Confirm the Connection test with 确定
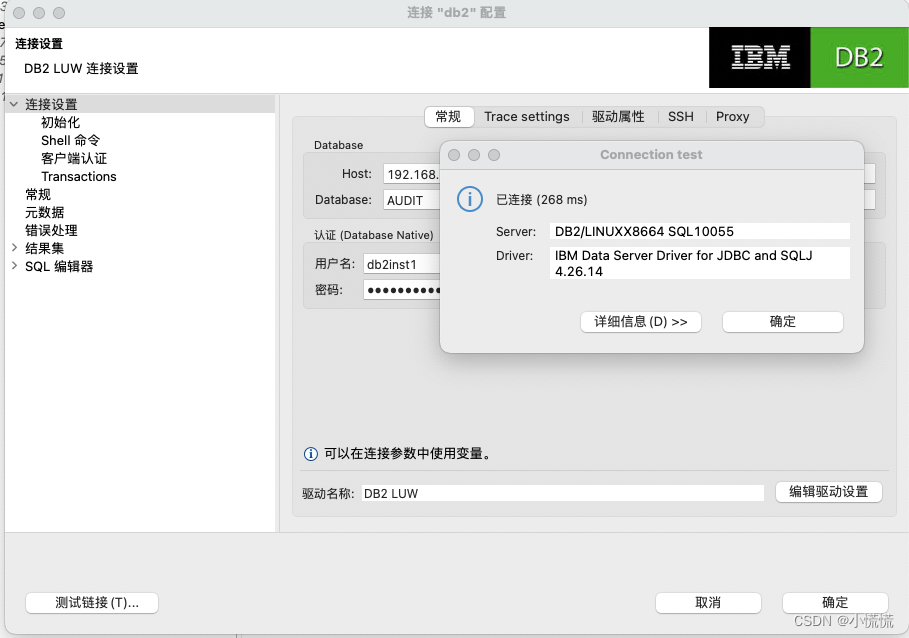 click(x=782, y=321)
